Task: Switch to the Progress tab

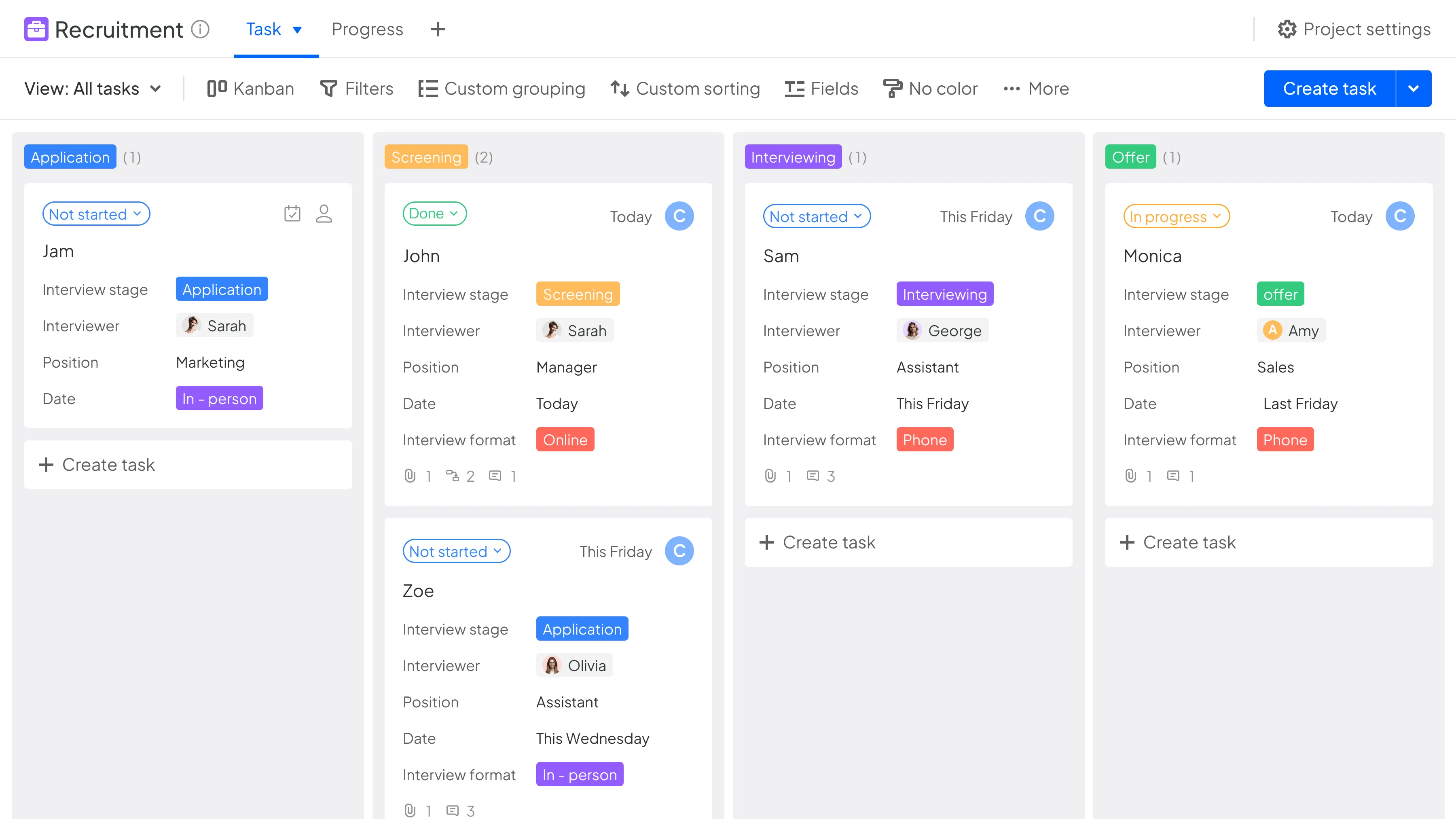Action: click(367, 29)
